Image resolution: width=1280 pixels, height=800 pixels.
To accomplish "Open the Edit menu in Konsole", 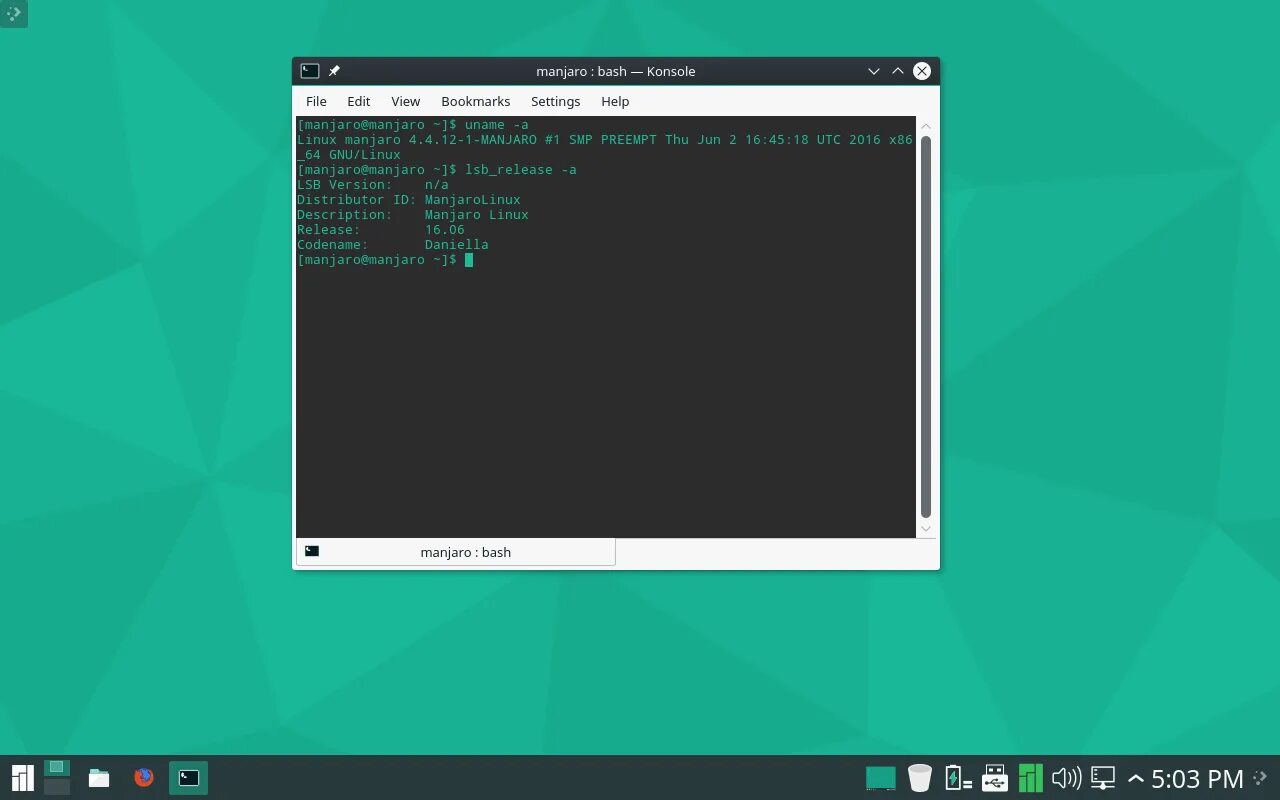I will pyautogui.click(x=358, y=101).
